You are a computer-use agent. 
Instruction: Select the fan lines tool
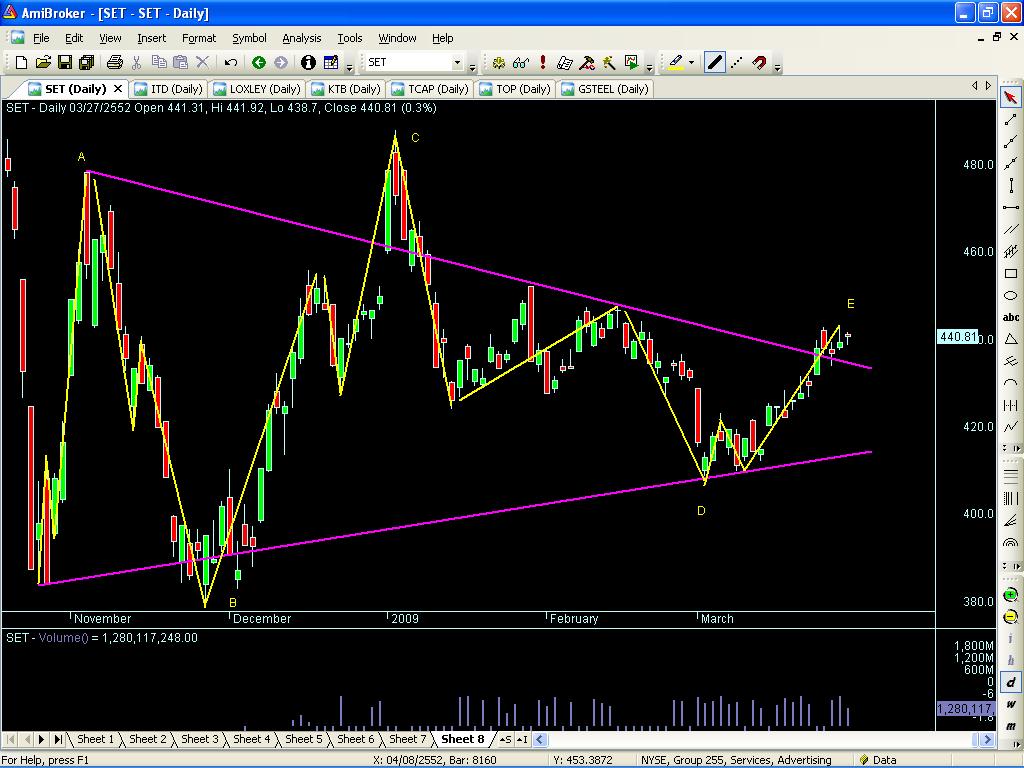(1010, 520)
